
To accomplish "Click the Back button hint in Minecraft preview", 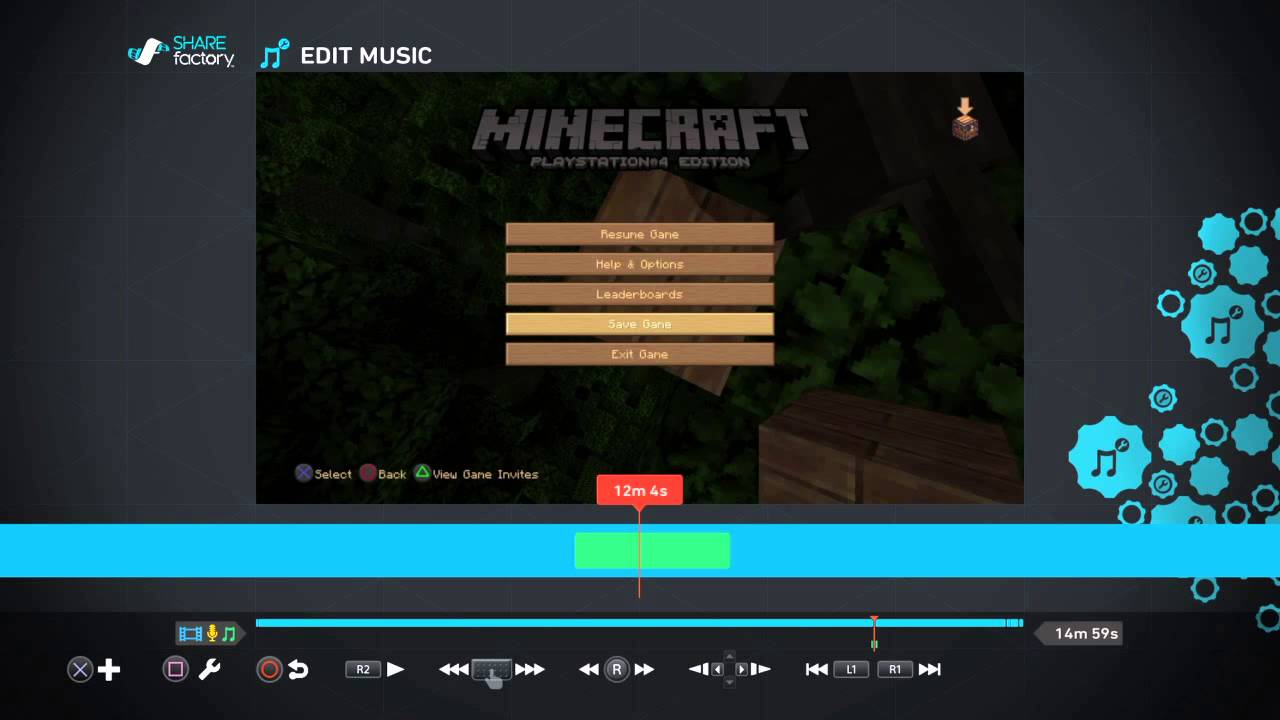I will tap(383, 474).
